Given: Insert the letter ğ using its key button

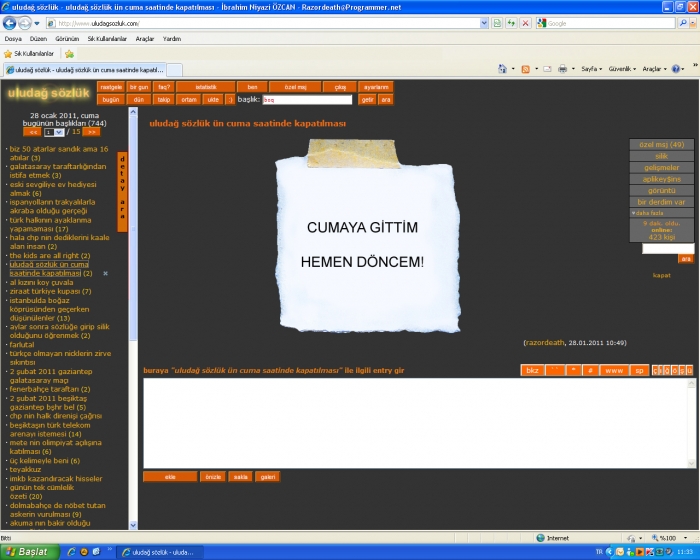Looking at the screenshot, I should (667, 371).
